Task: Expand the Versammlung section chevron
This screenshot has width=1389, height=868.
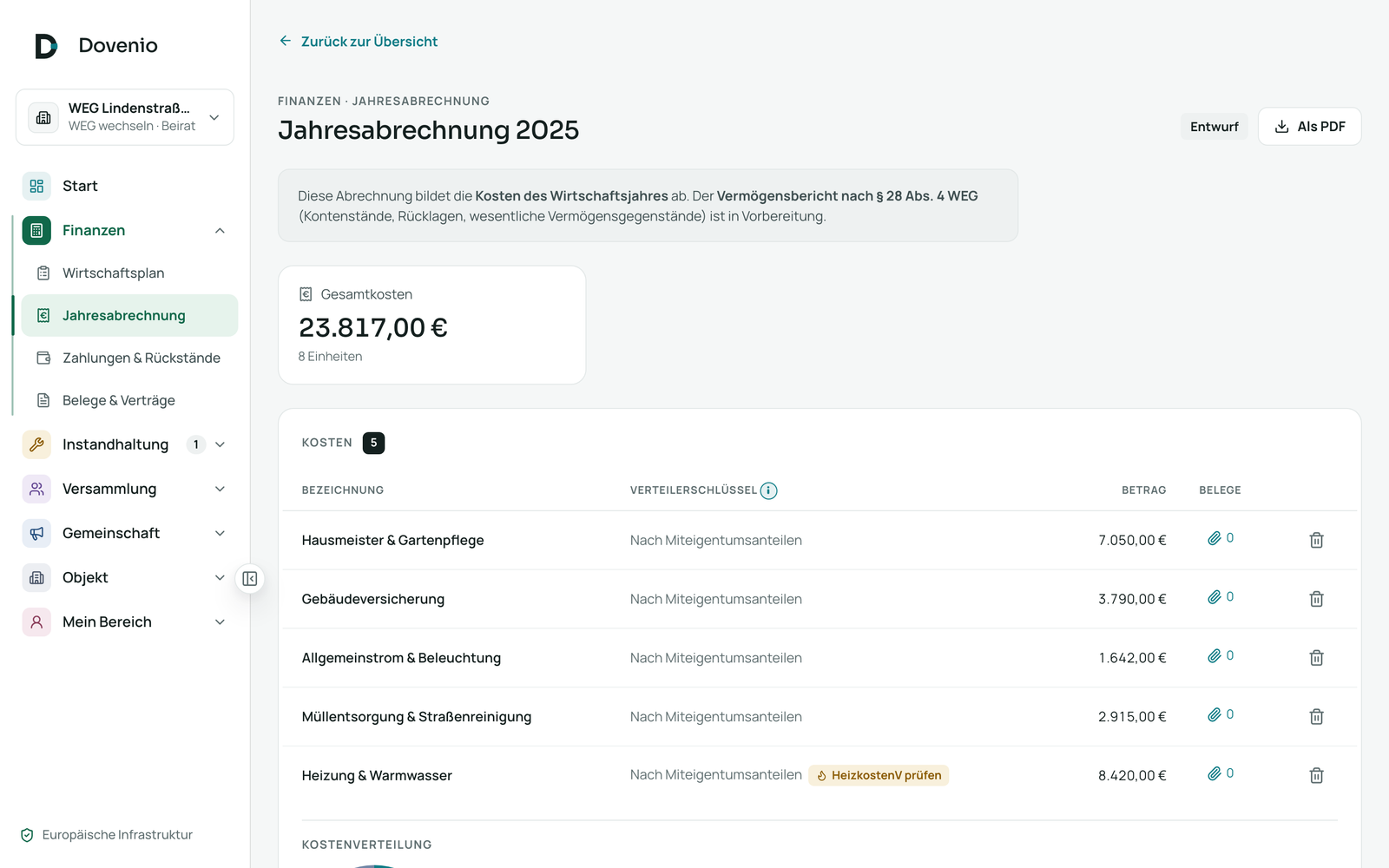Action: [x=220, y=489]
